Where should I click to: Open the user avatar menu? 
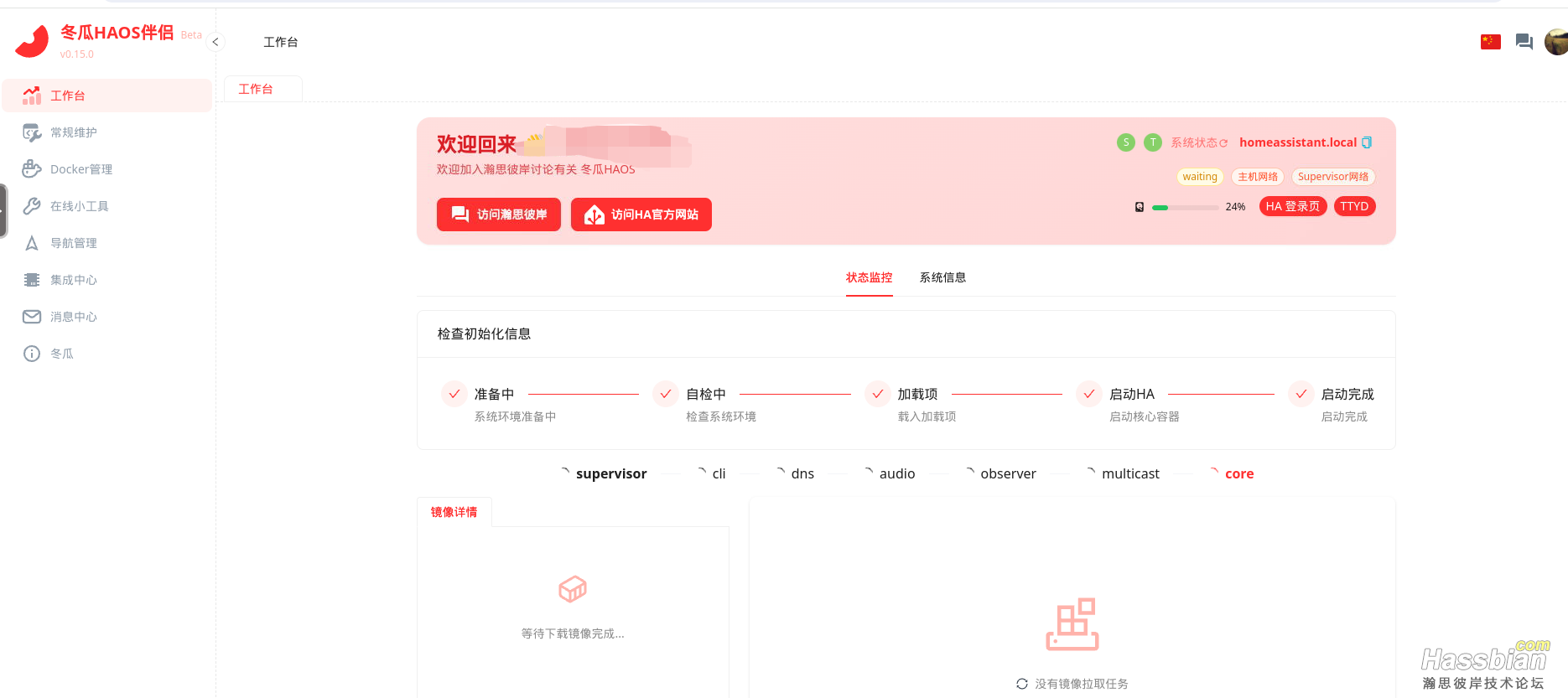1556,42
